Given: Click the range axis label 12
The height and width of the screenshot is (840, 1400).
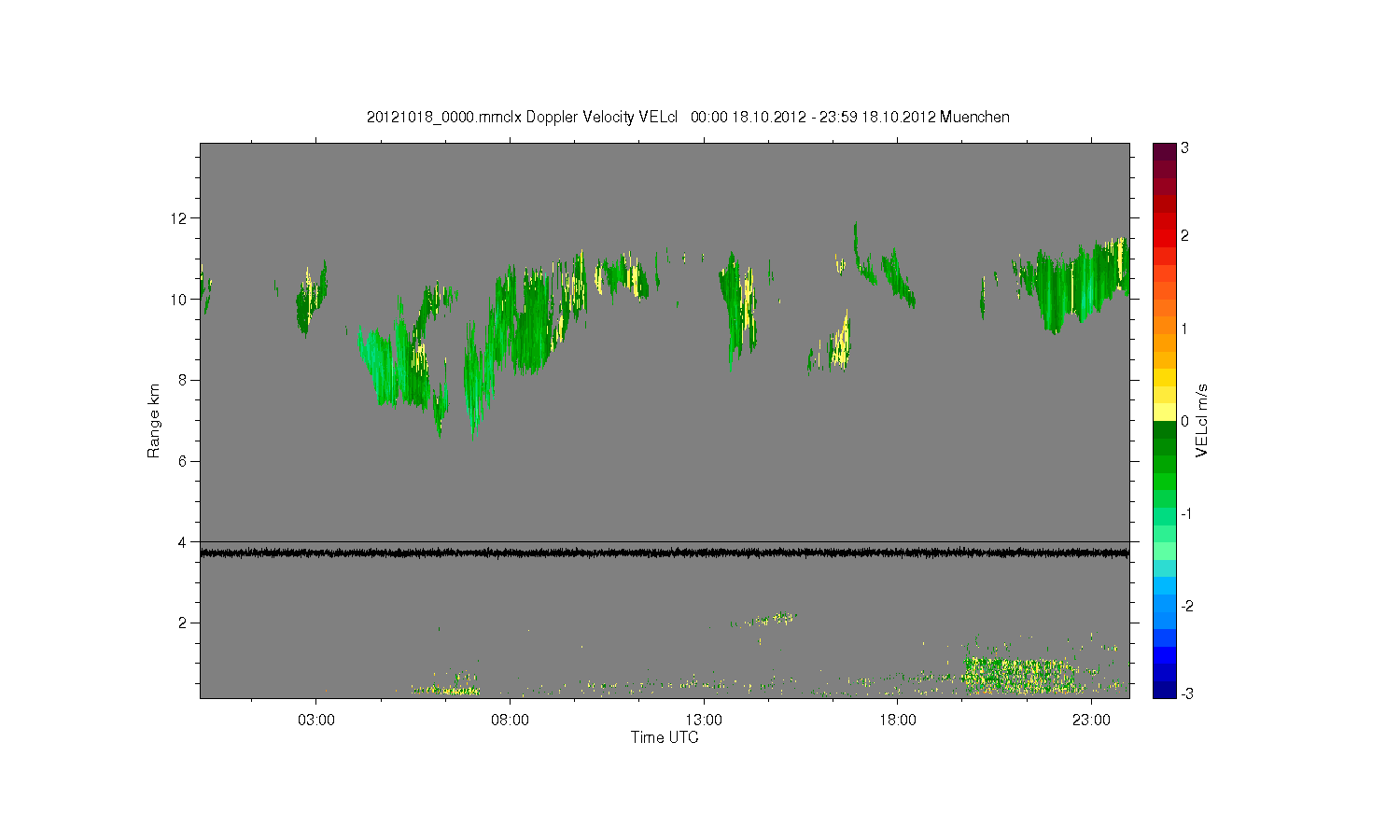Looking at the screenshot, I should [x=178, y=218].
